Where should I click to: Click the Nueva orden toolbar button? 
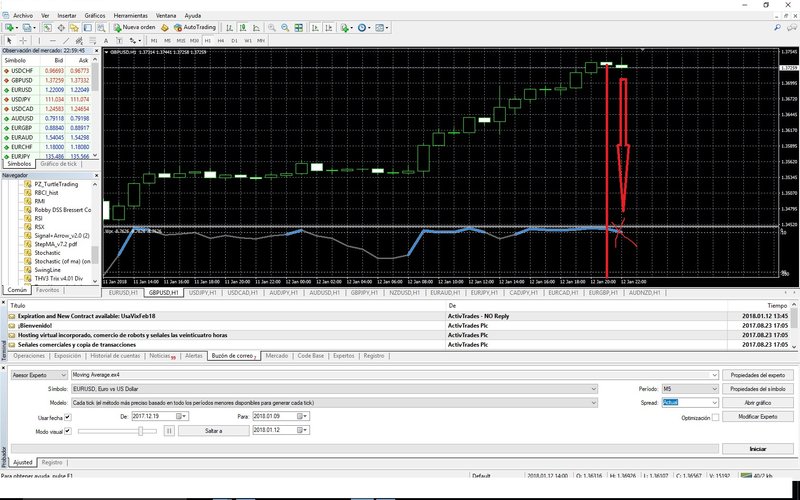tap(134, 28)
